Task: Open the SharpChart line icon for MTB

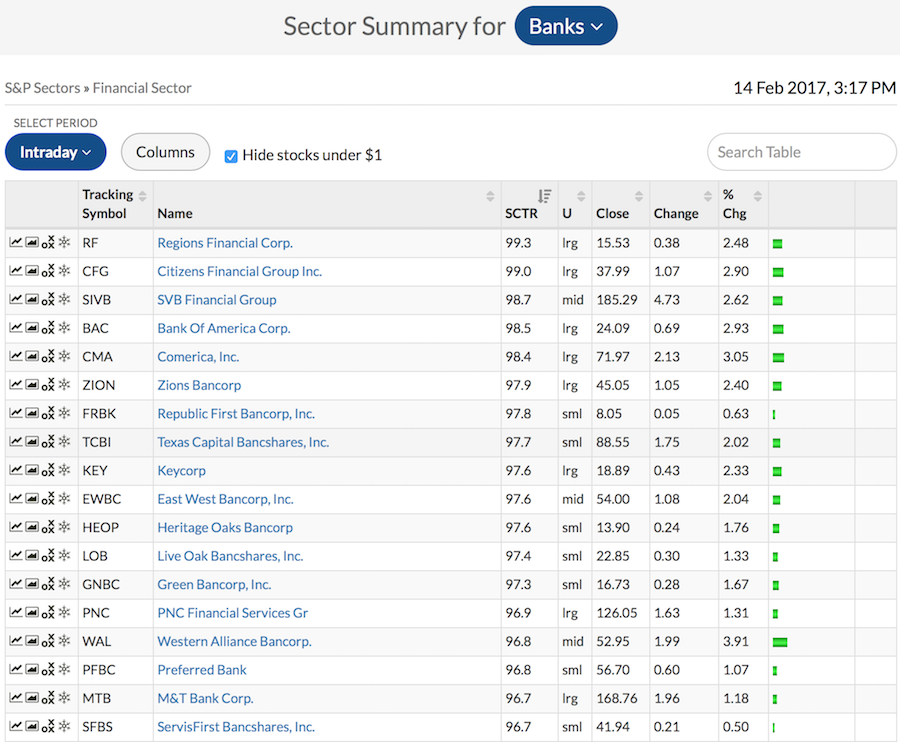Action: click(x=15, y=698)
